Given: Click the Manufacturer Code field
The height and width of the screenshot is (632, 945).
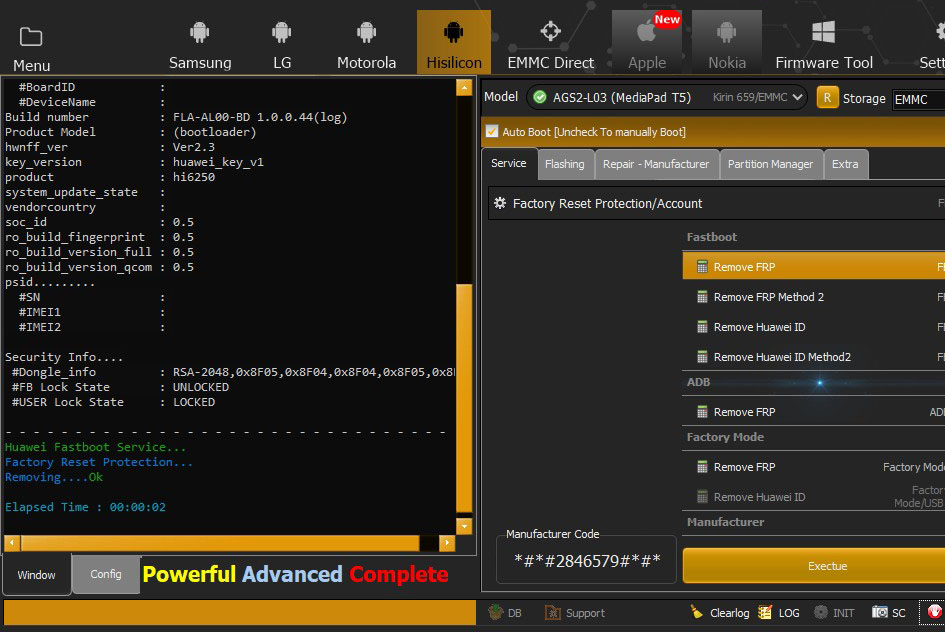Looking at the screenshot, I should coord(587,561).
